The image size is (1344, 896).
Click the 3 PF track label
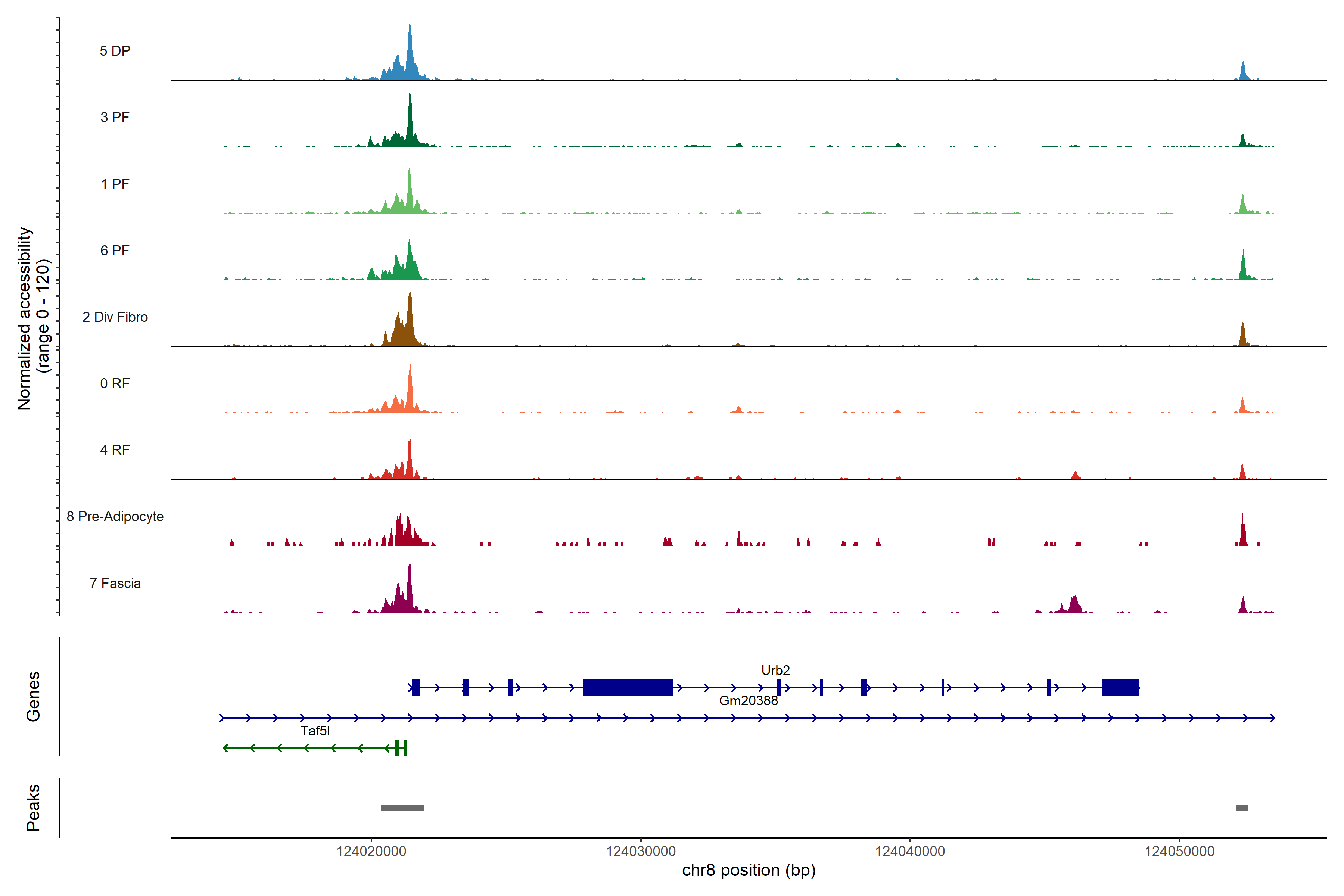pyautogui.click(x=115, y=117)
